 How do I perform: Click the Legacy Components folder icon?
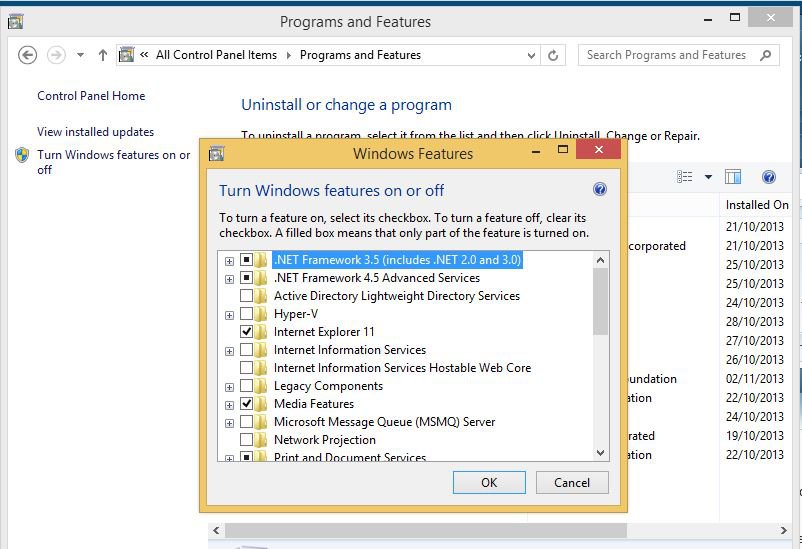(261, 386)
